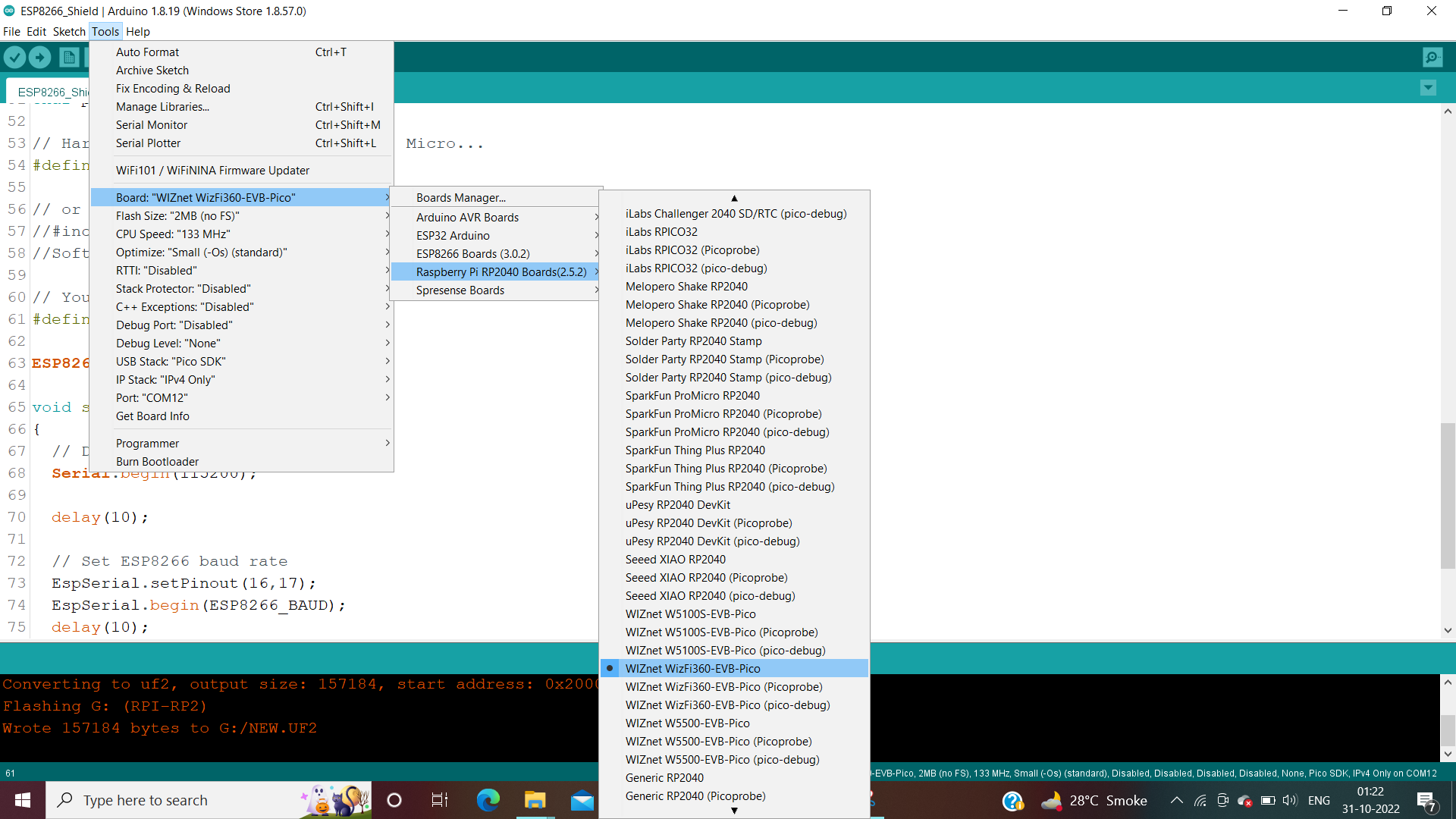
Task: Open the tab options dropdown arrow
Action: (1428, 88)
